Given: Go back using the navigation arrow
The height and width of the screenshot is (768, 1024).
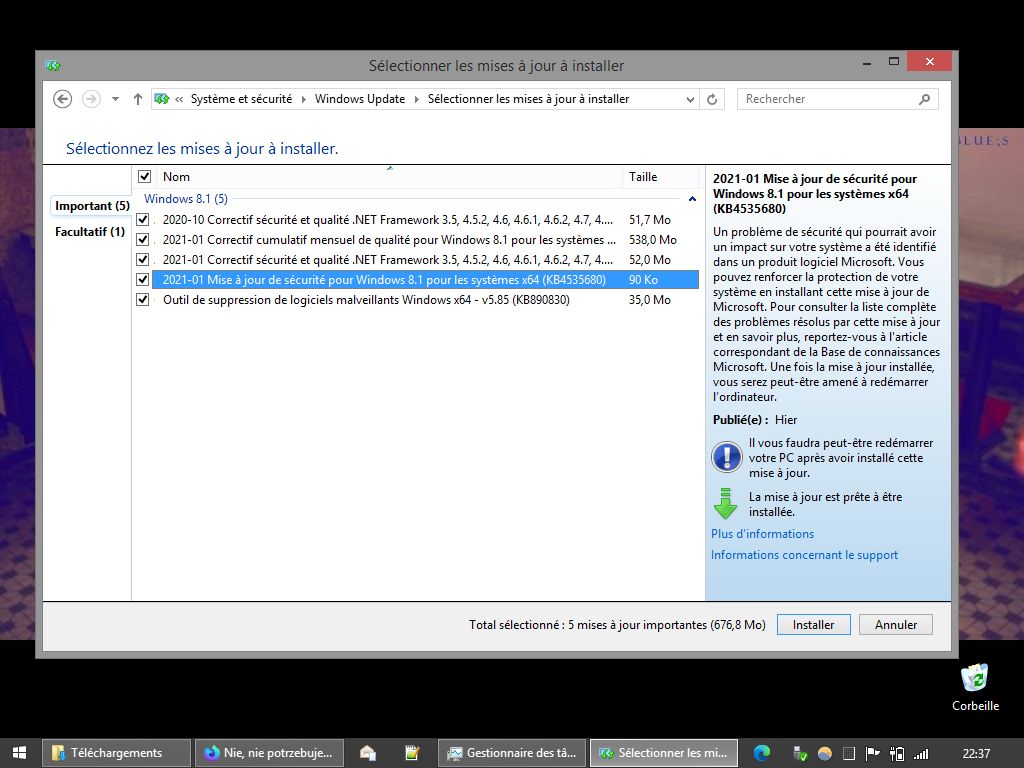Looking at the screenshot, I should click(62, 99).
